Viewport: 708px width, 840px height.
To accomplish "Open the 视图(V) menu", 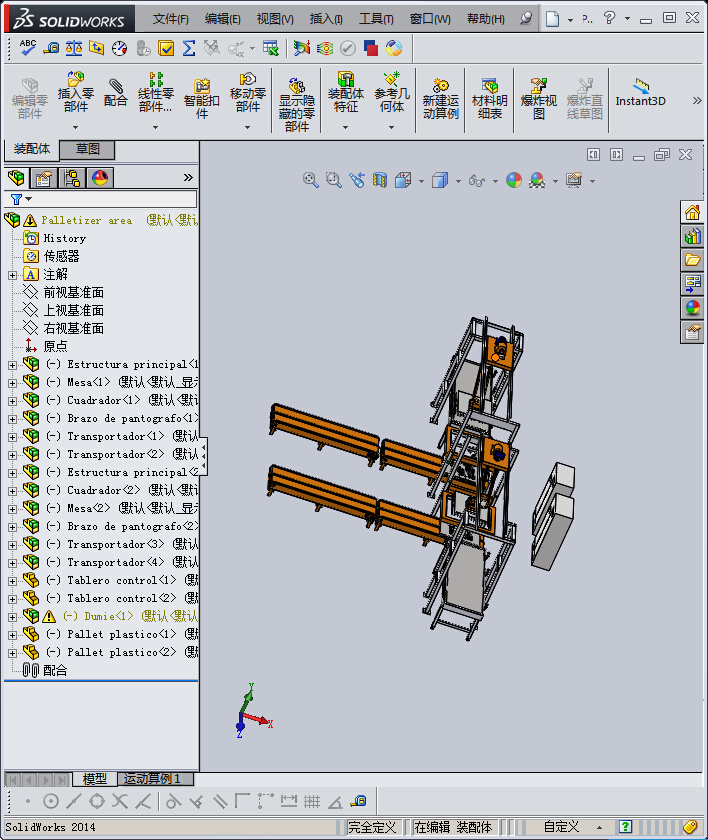I will 275,19.
